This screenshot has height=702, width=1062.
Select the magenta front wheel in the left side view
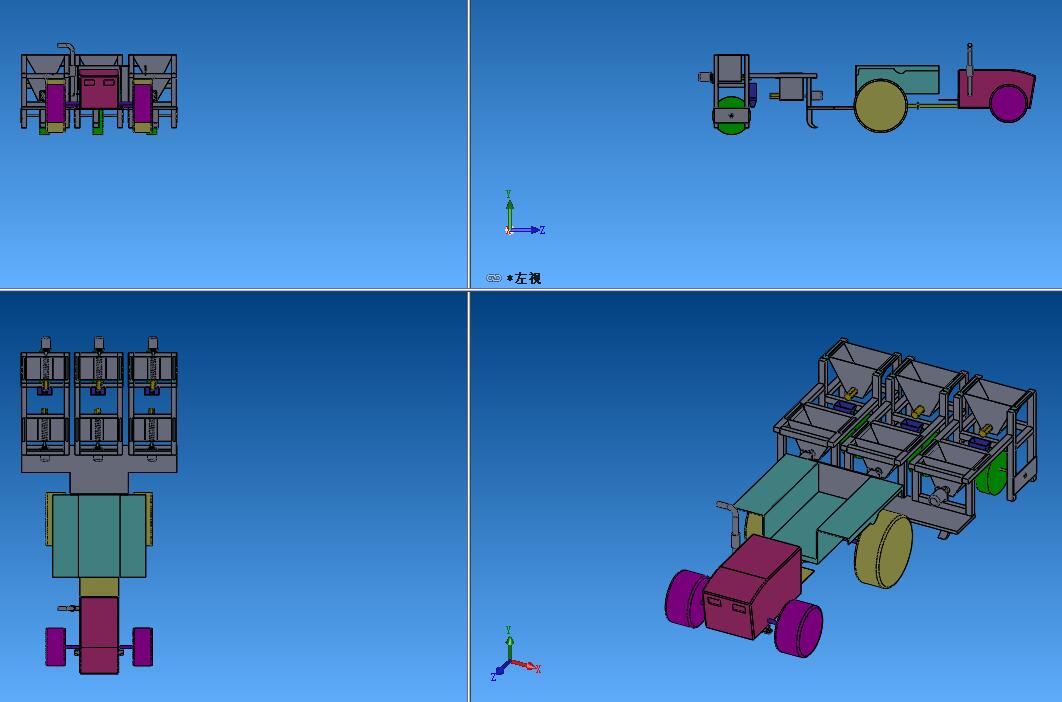[1008, 104]
